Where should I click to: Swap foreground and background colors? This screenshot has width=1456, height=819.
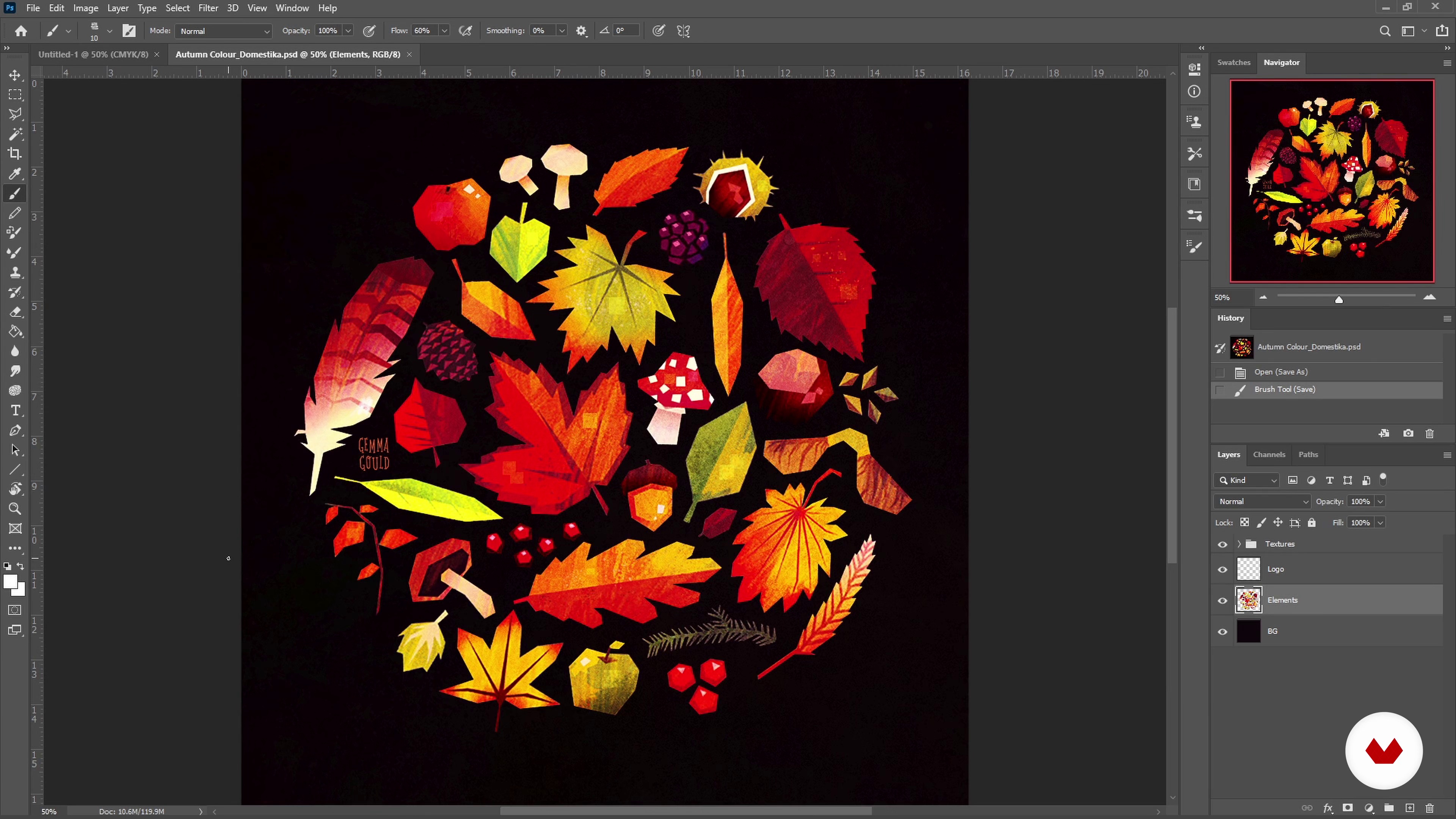20,566
